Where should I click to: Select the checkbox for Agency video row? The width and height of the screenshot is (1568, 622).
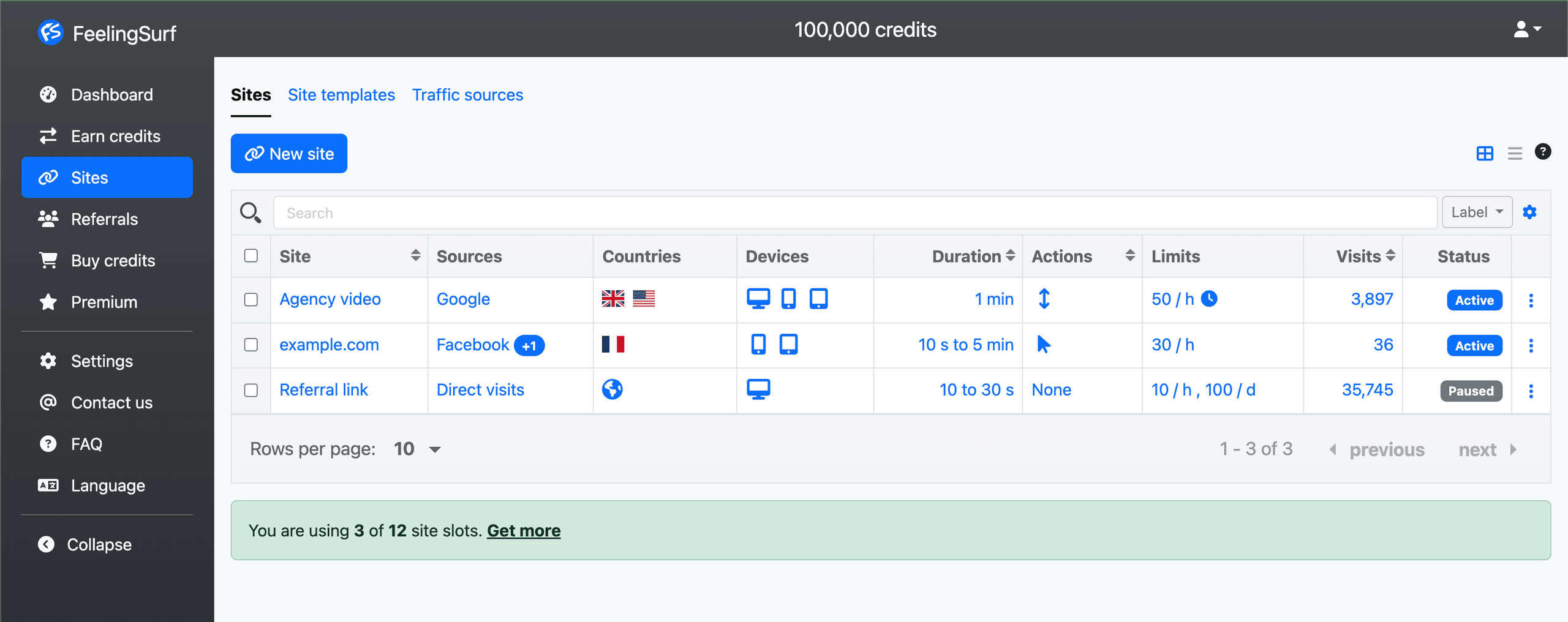pos(251,300)
